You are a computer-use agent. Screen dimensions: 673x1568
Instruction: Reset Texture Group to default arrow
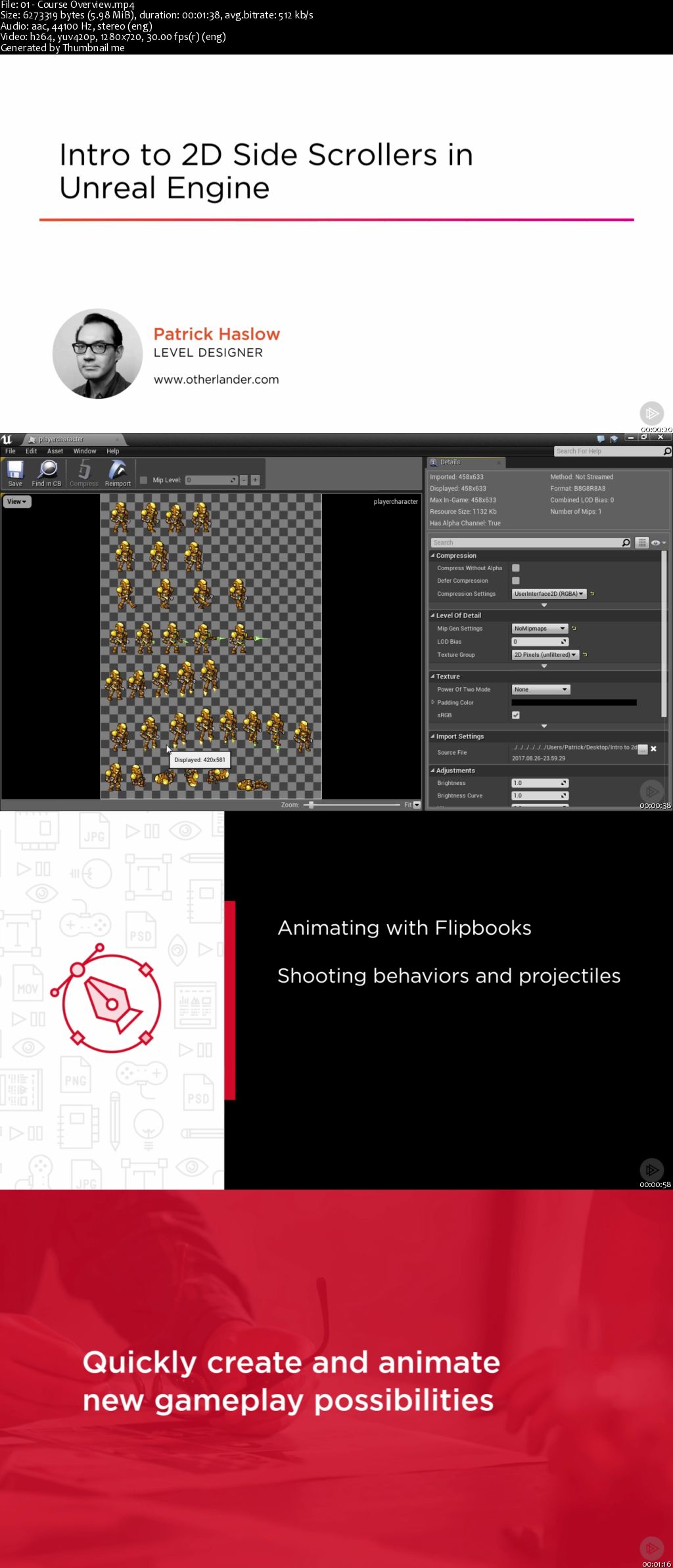(x=585, y=655)
